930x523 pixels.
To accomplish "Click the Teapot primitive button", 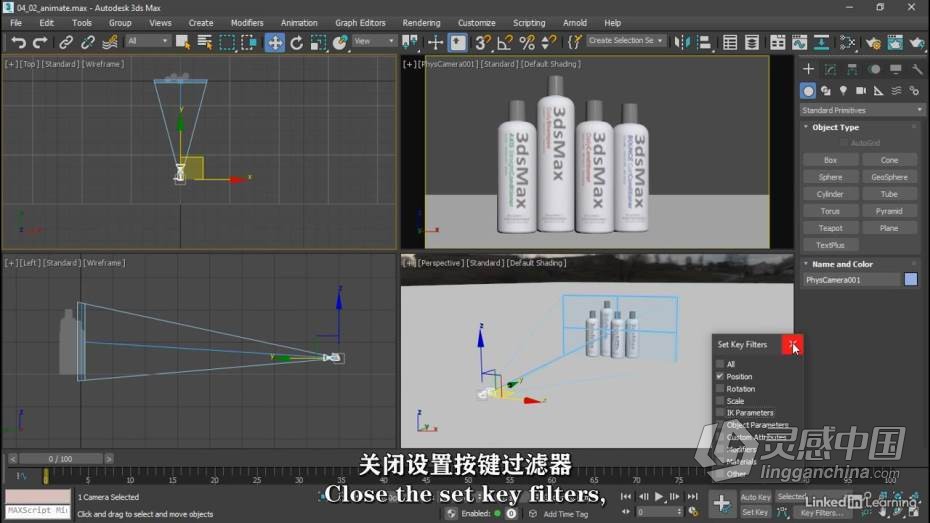I will (x=830, y=228).
